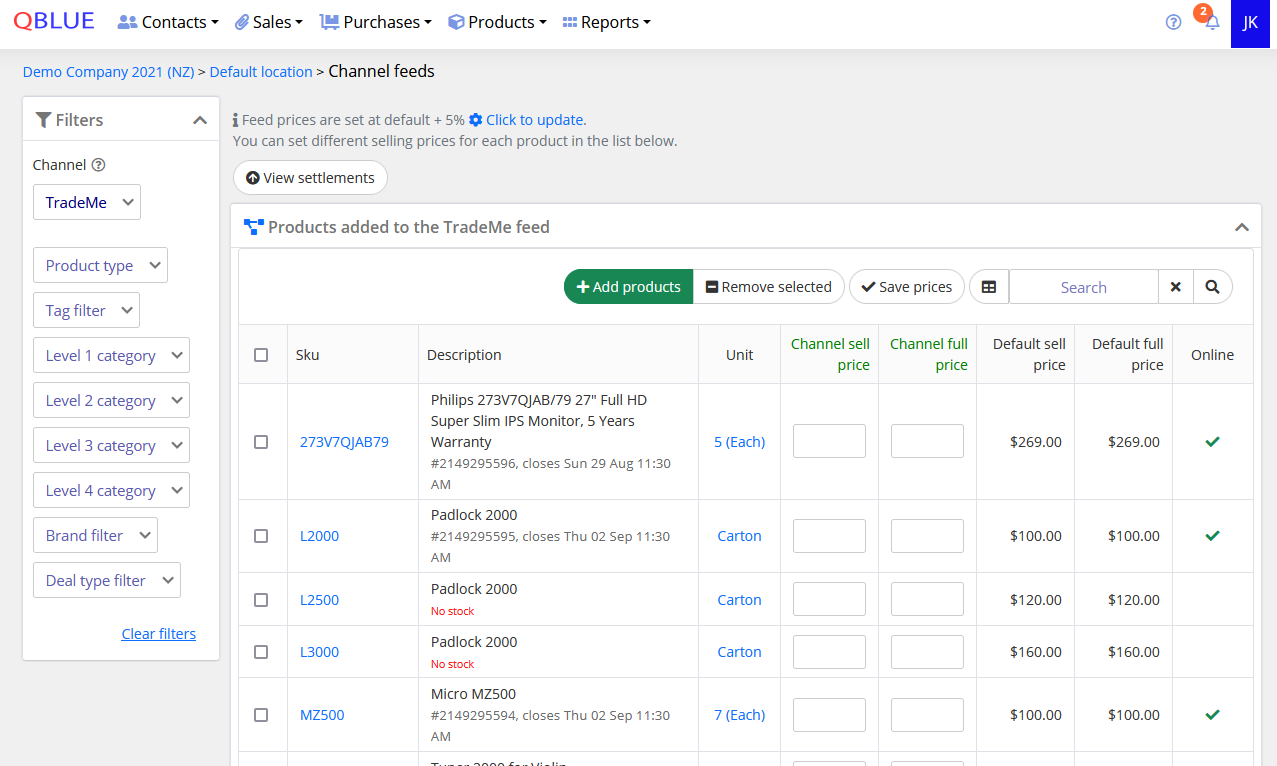1277x766 pixels.
Task: Open the notifications bell
Action: click(1212, 22)
